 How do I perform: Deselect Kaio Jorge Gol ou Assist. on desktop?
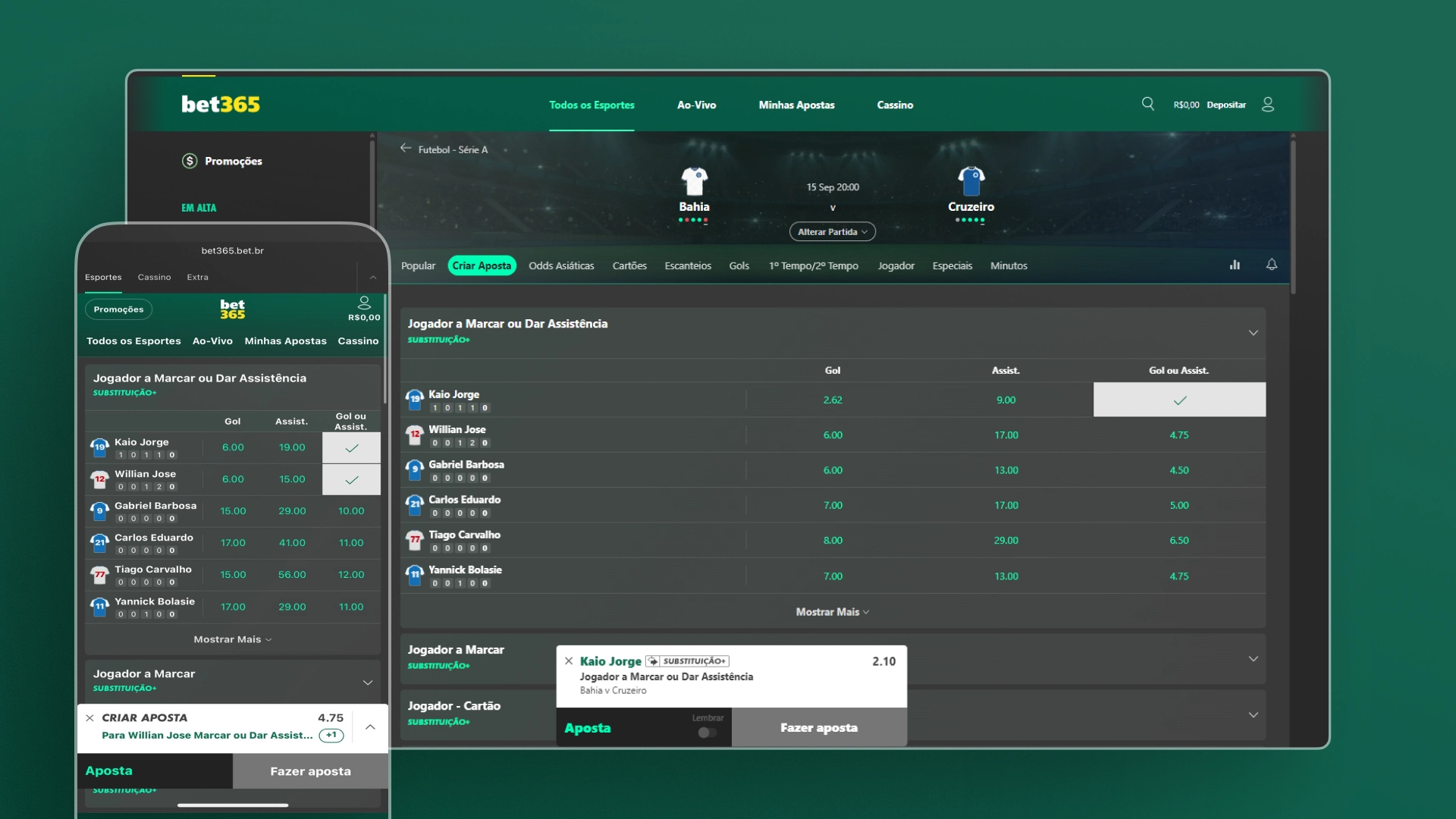coord(1179,400)
